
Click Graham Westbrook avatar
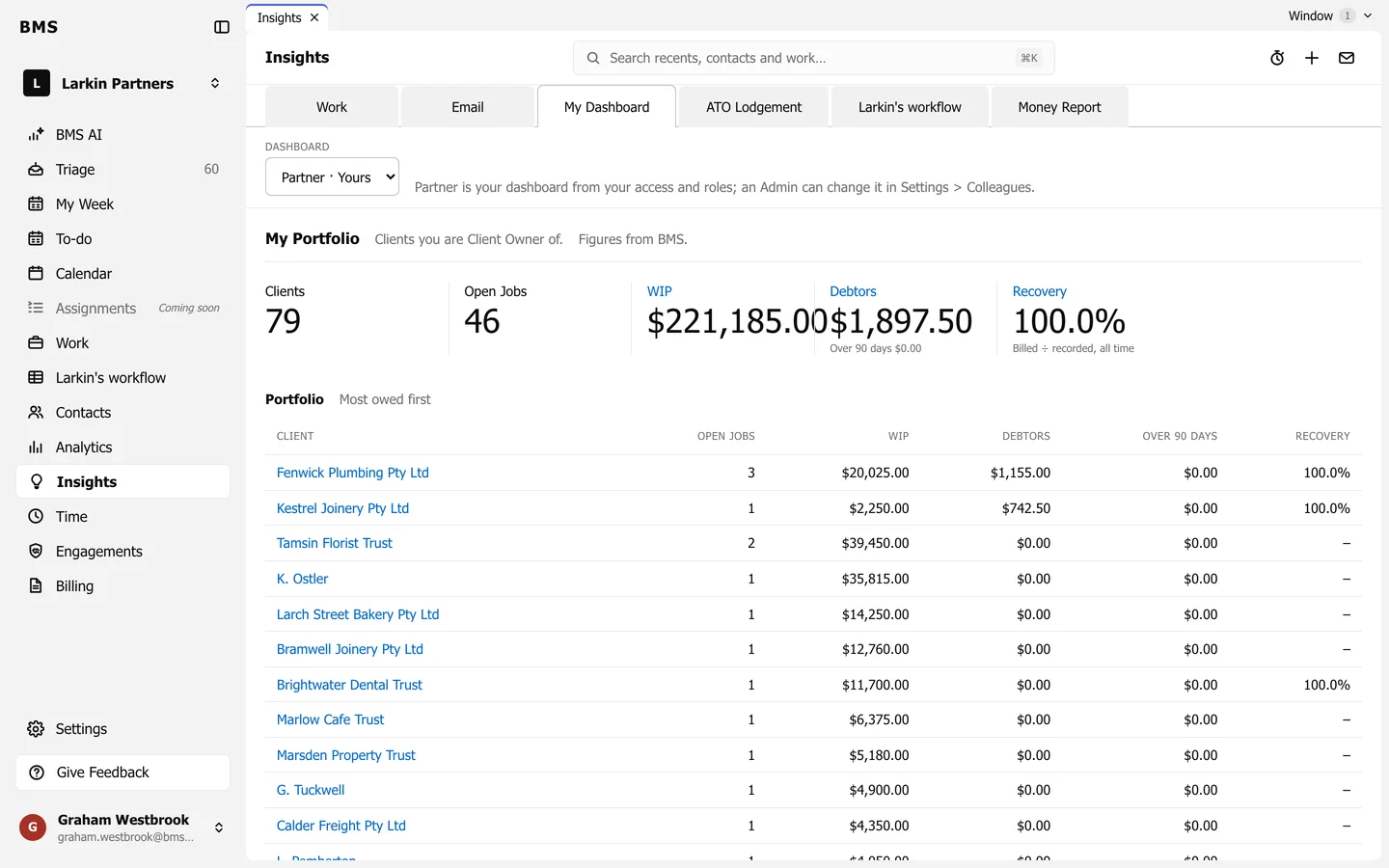click(33, 827)
